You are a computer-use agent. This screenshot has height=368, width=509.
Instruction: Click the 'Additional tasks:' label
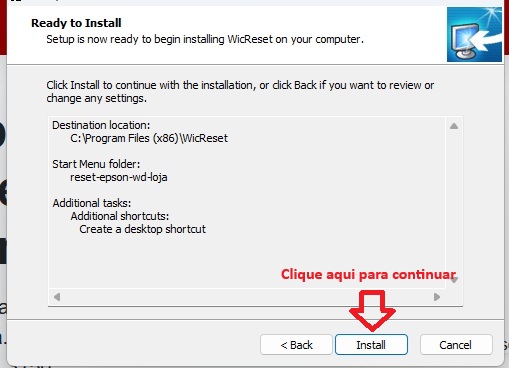coord(92,203)
